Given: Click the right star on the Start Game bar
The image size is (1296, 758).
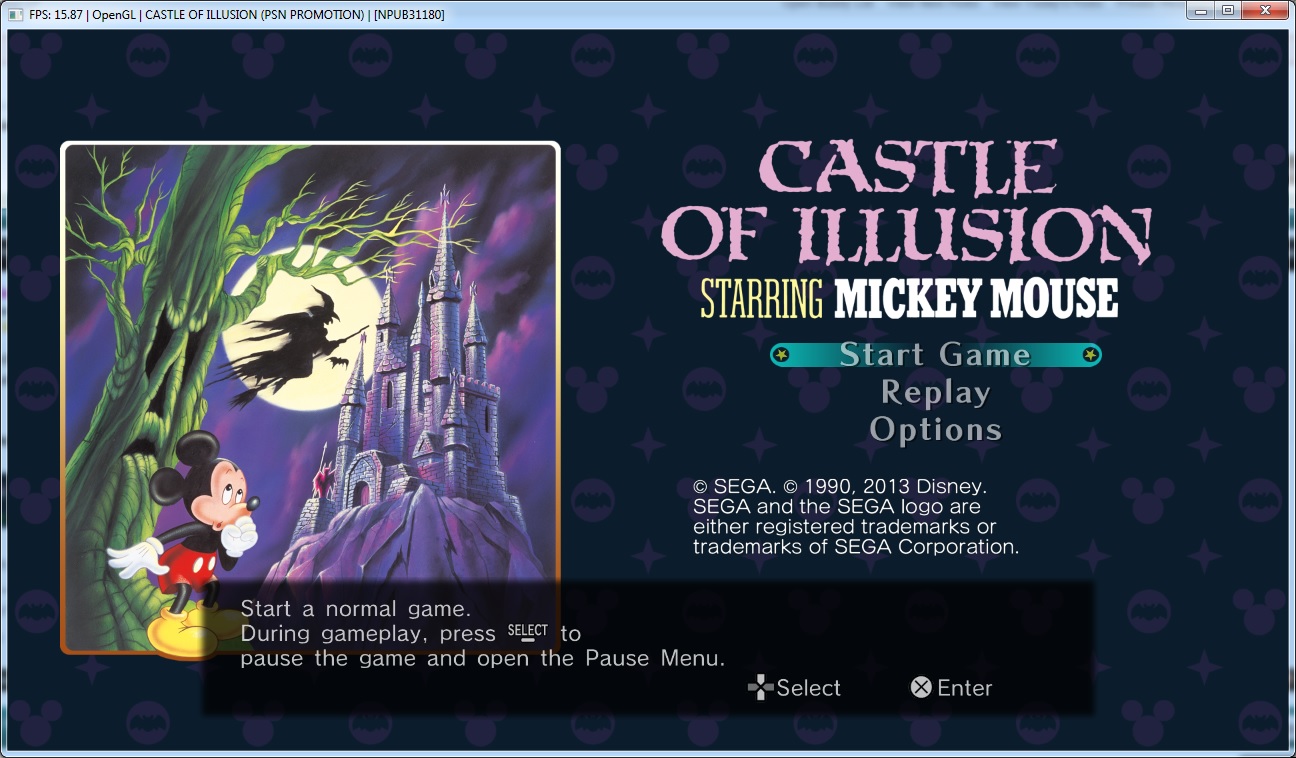Looking at the screenshot, I should tap(1091, 355).
